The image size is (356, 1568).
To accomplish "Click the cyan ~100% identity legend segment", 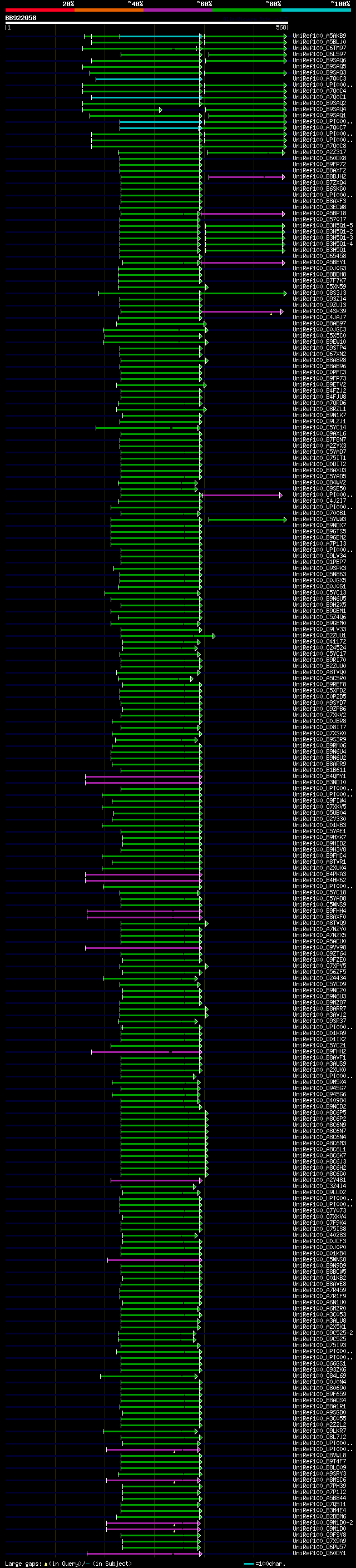I will click(x=317, y=10).
